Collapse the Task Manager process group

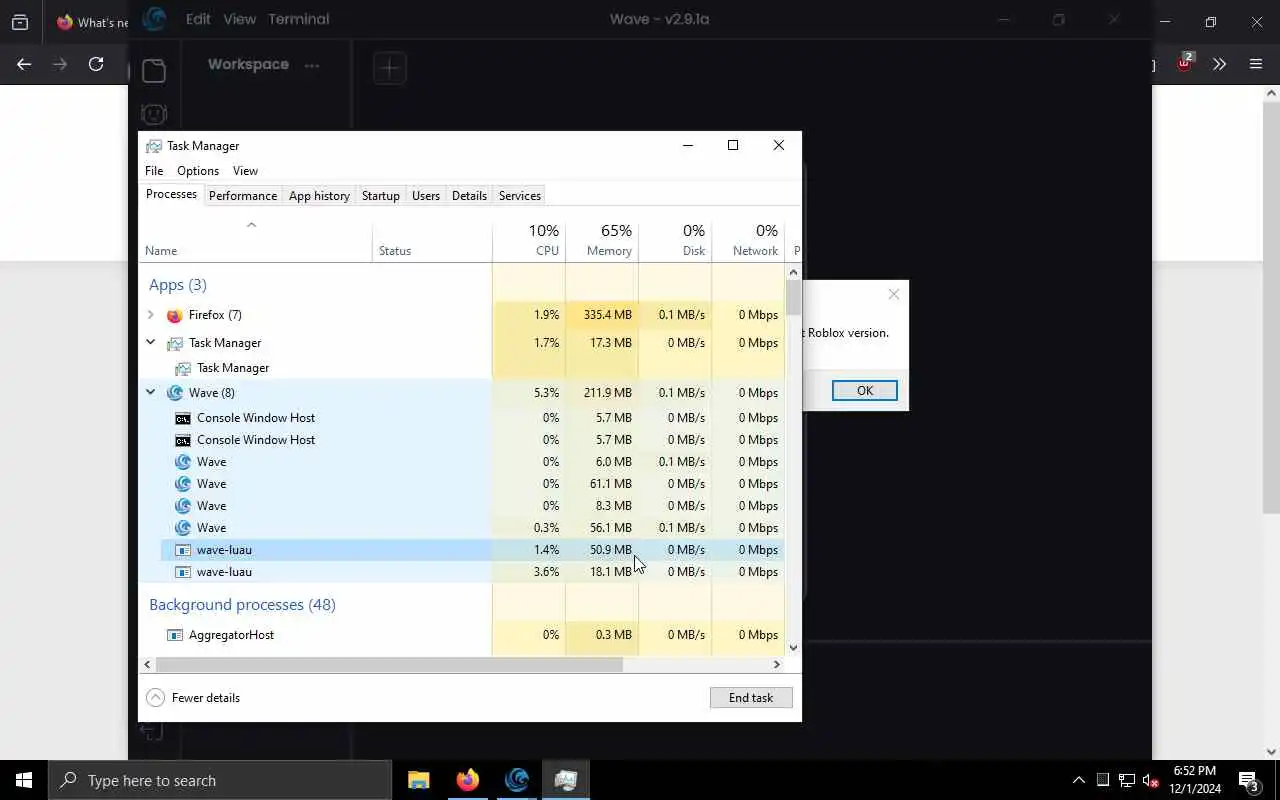pos(151,343)
